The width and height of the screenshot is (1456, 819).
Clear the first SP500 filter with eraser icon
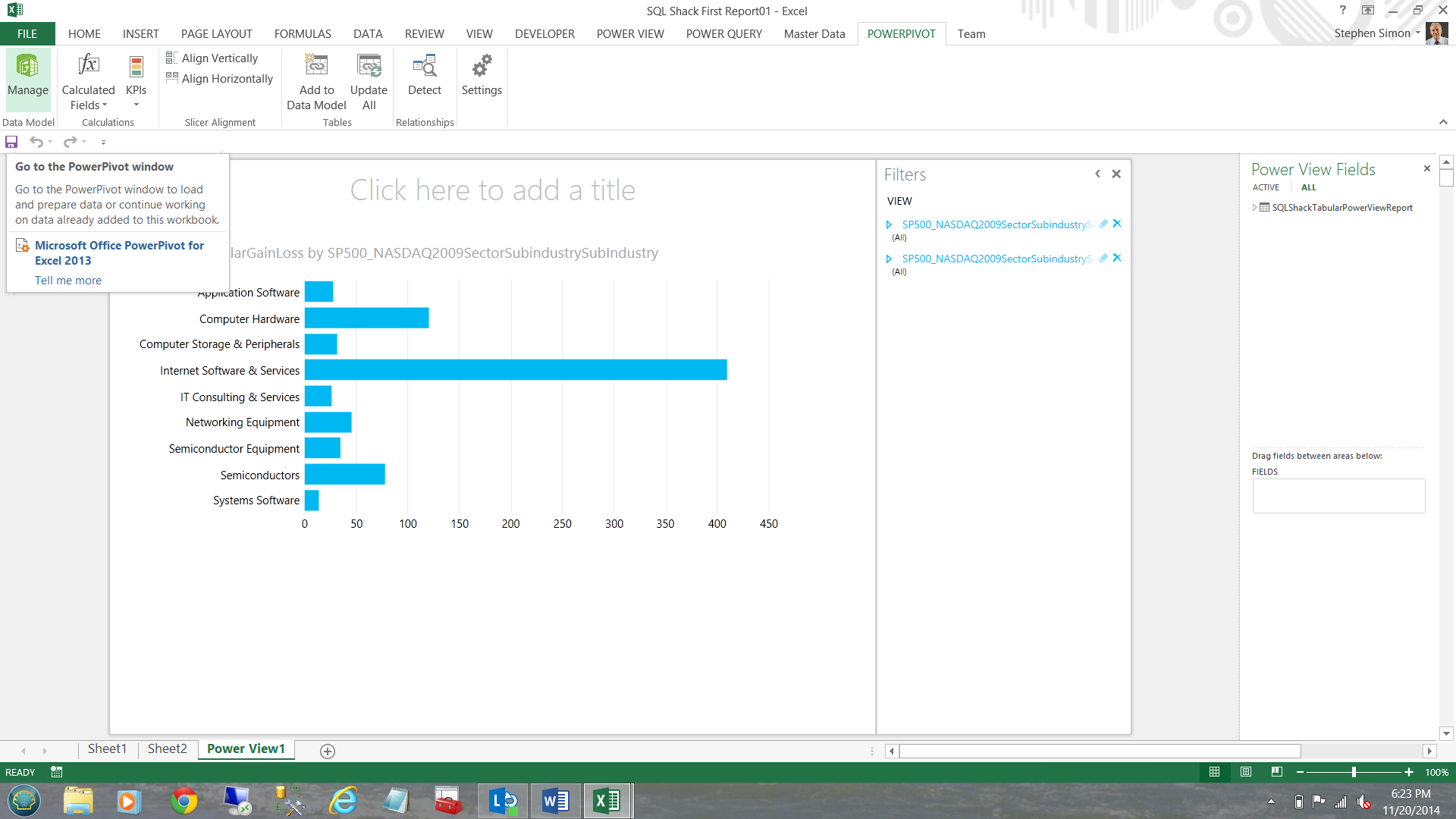pyautogui.click(x=1103, y=224)
